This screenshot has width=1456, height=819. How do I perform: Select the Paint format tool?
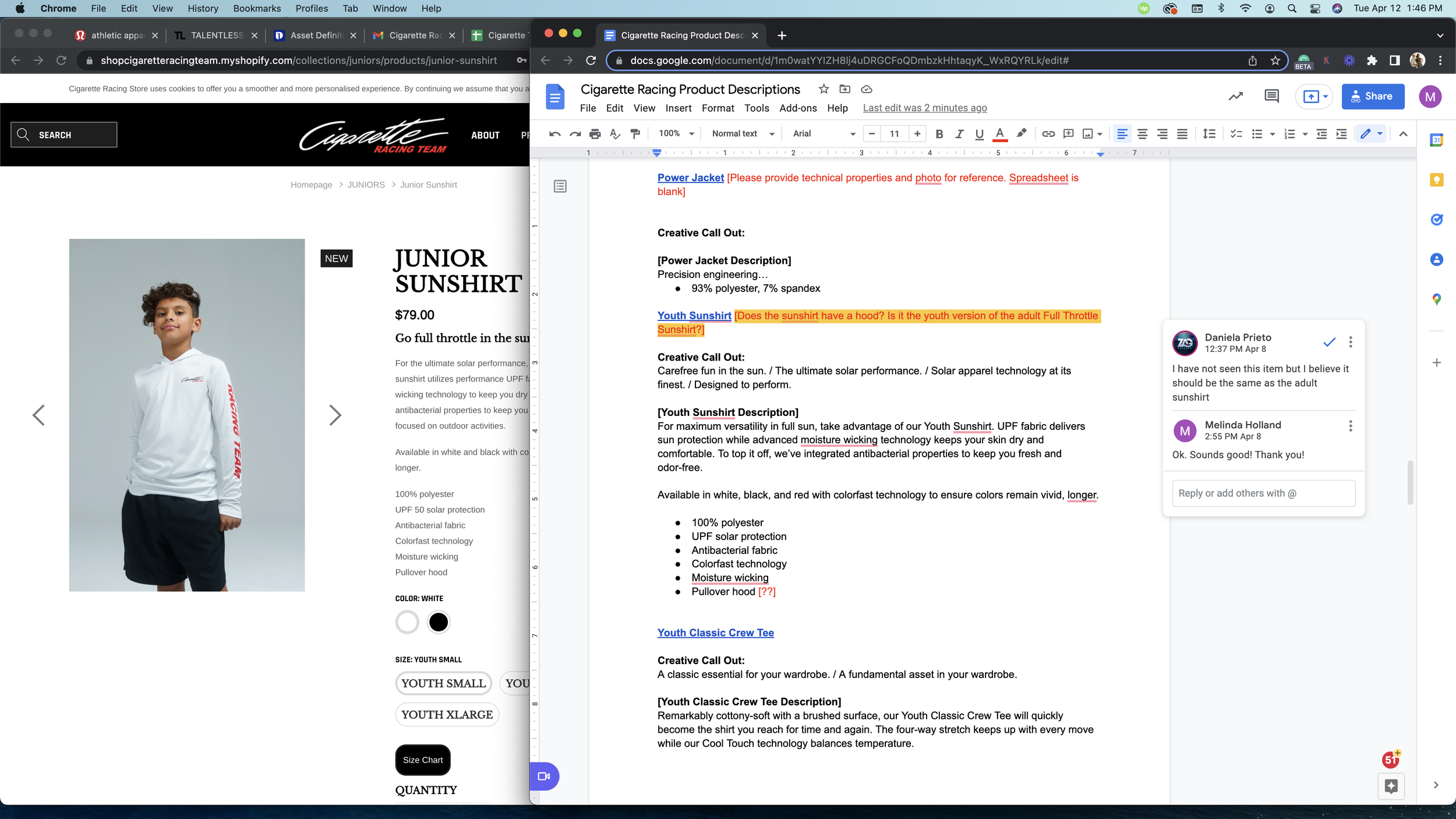pyautogui.click(x=635, y=134)
